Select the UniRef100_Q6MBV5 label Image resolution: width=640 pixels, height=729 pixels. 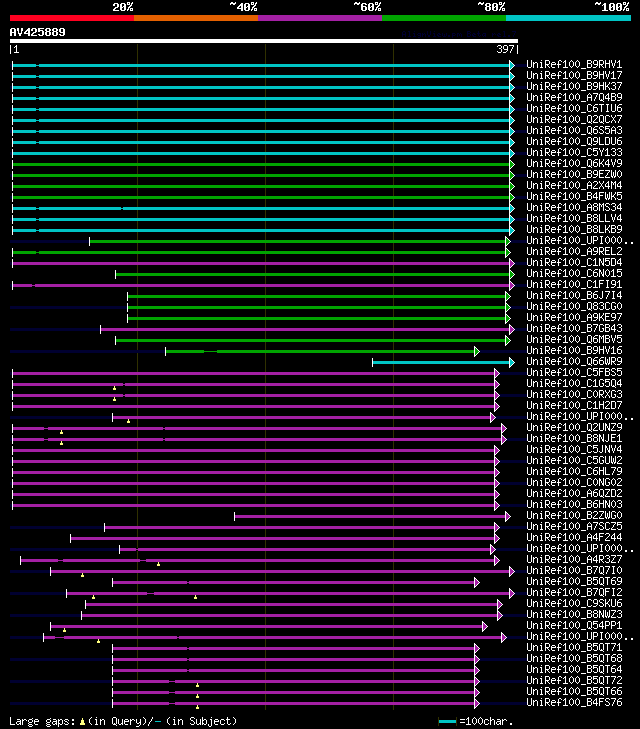574,339
